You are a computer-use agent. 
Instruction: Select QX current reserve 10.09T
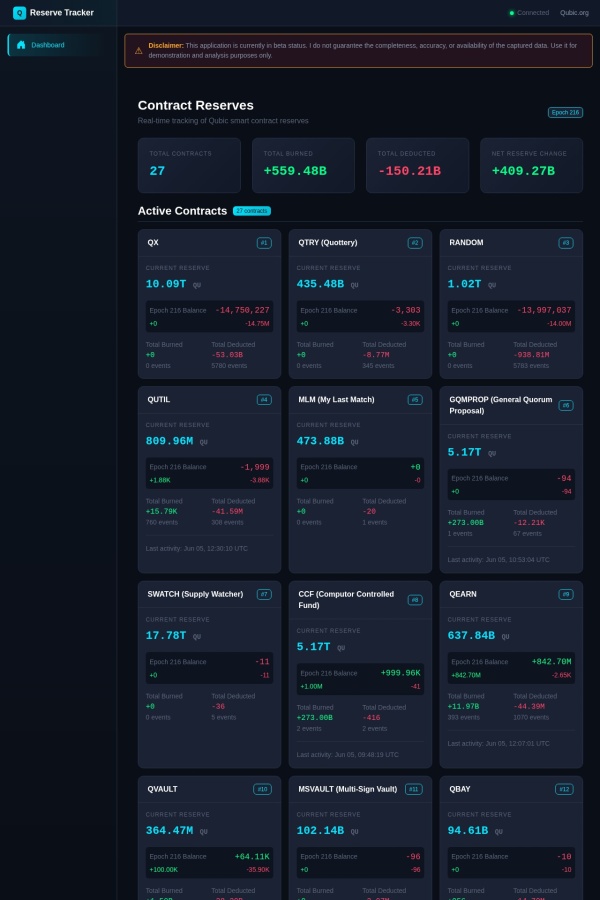pyautogui.click(x=166, y=284)
